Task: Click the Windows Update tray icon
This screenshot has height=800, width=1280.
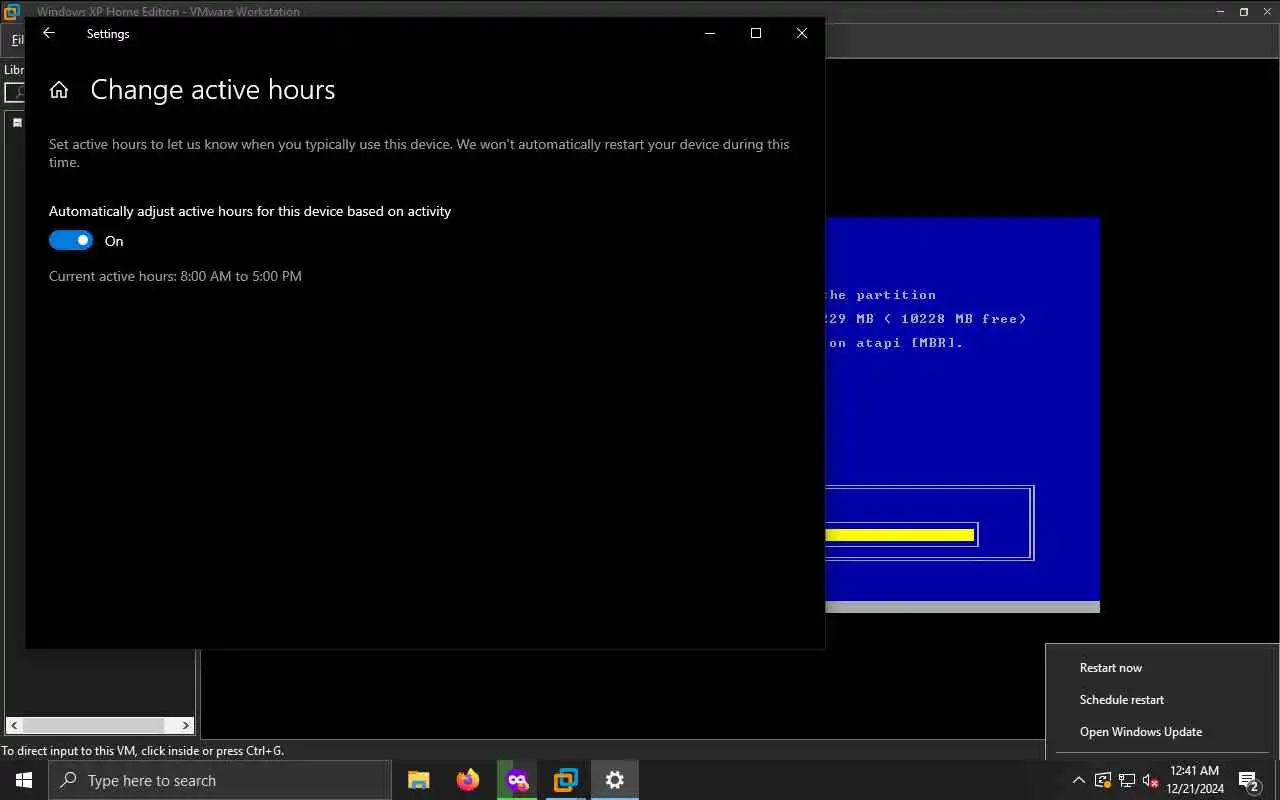Action: pos(1103,780)
